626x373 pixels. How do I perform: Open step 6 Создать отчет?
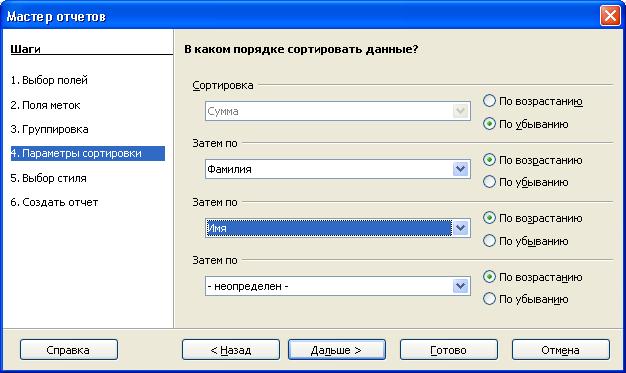point(54,202)
